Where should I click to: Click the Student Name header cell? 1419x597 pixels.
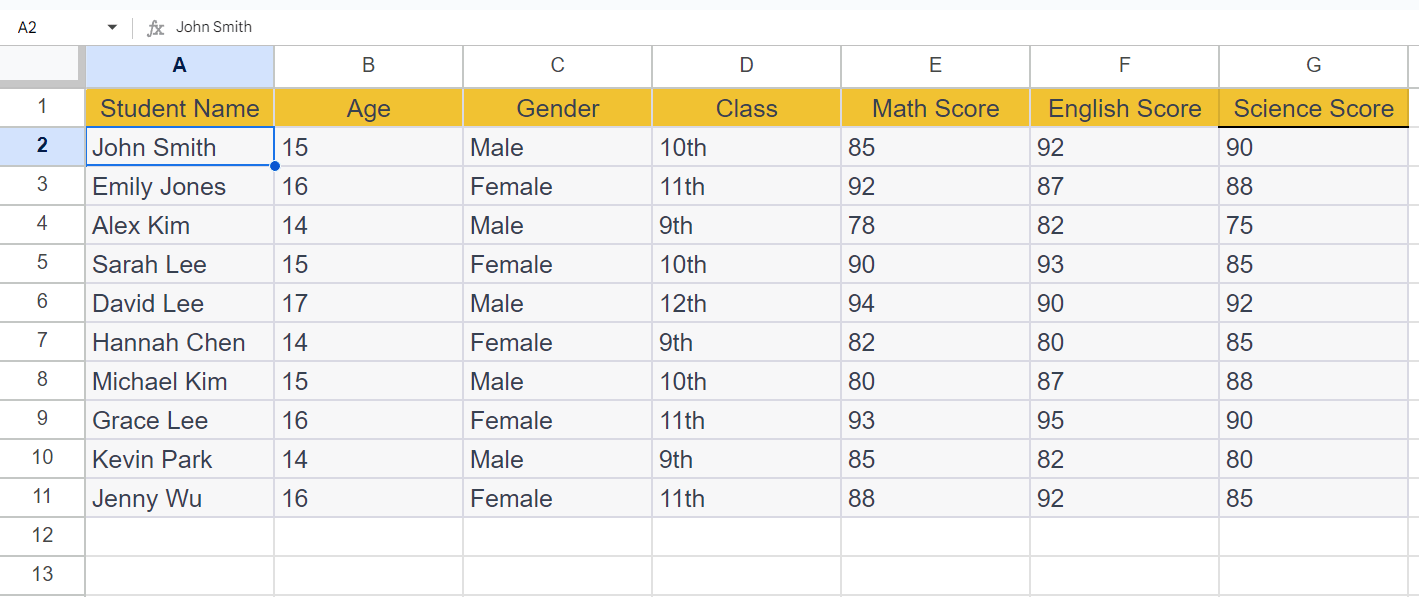pos(179,107)
